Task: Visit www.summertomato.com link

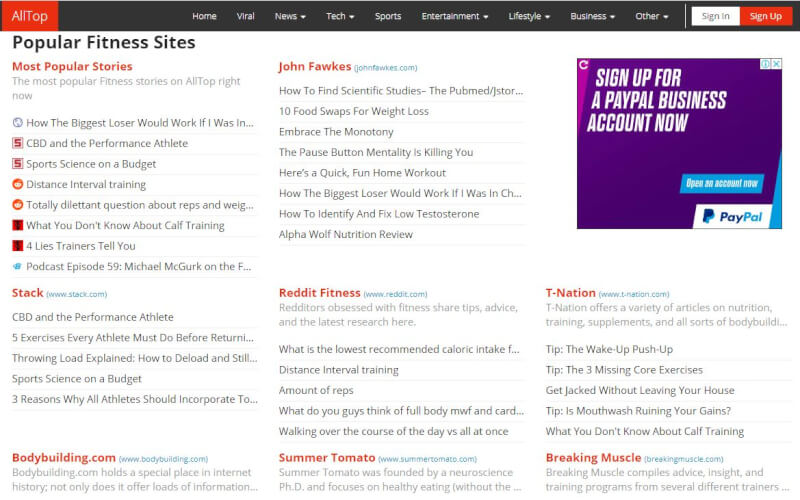Action: [x=428, y=459]
